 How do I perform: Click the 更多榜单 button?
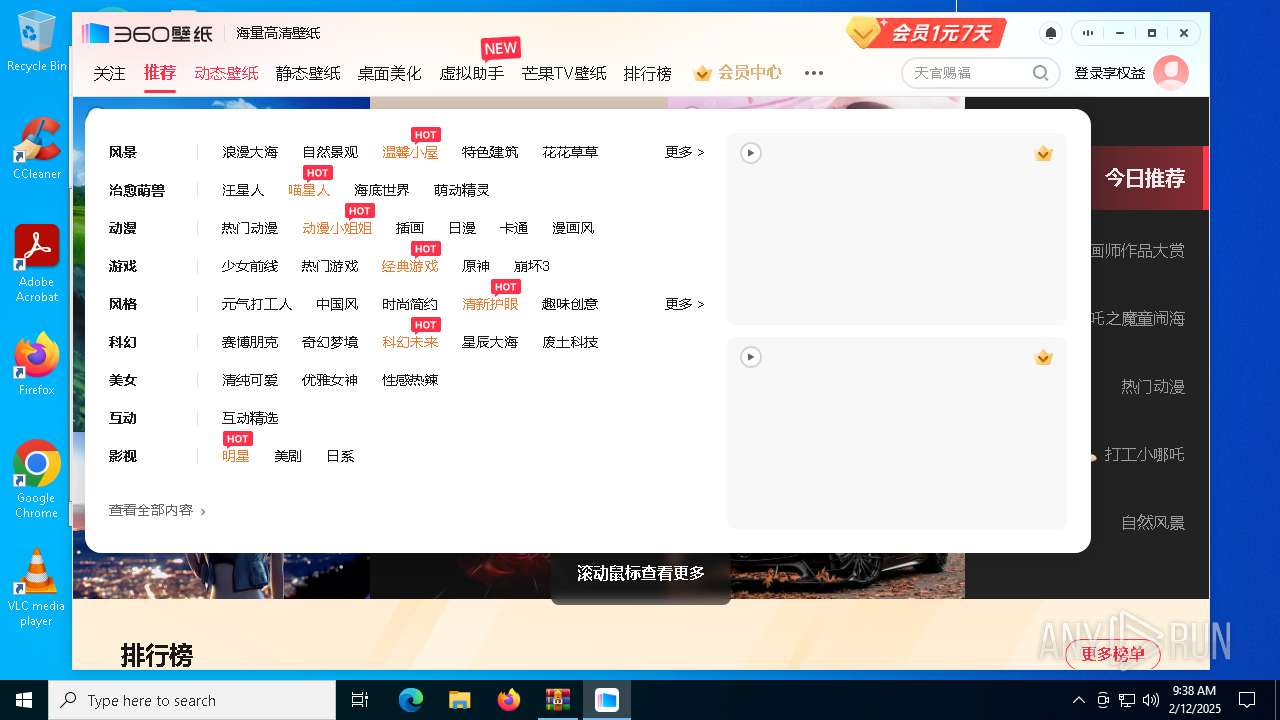pos(1113,654)
